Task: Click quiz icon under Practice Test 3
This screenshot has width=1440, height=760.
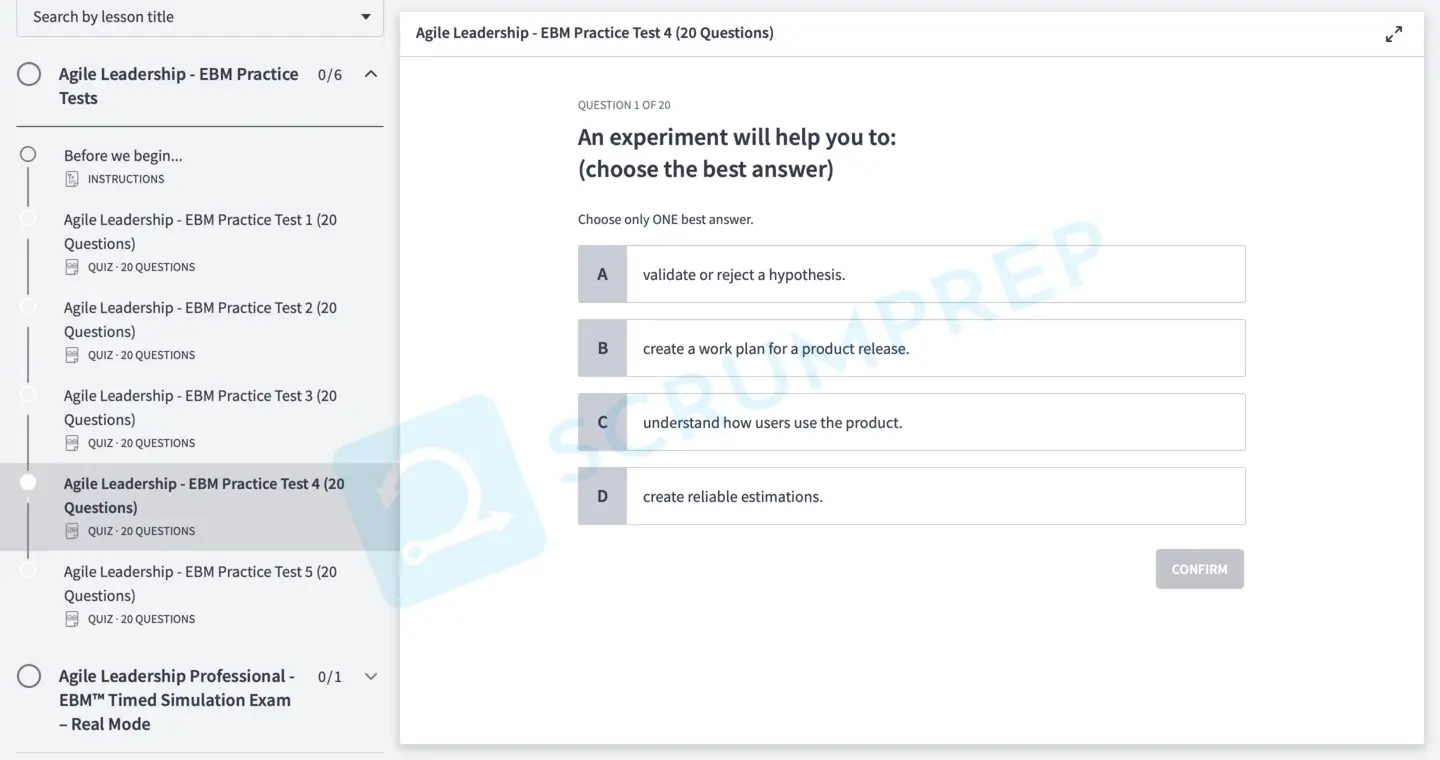Action: pos(72,443)
